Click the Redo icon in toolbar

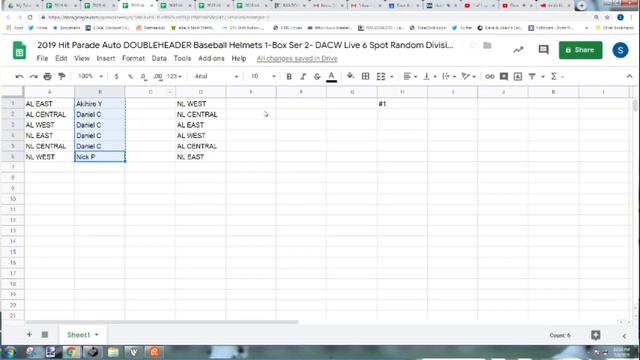point(33,76)
